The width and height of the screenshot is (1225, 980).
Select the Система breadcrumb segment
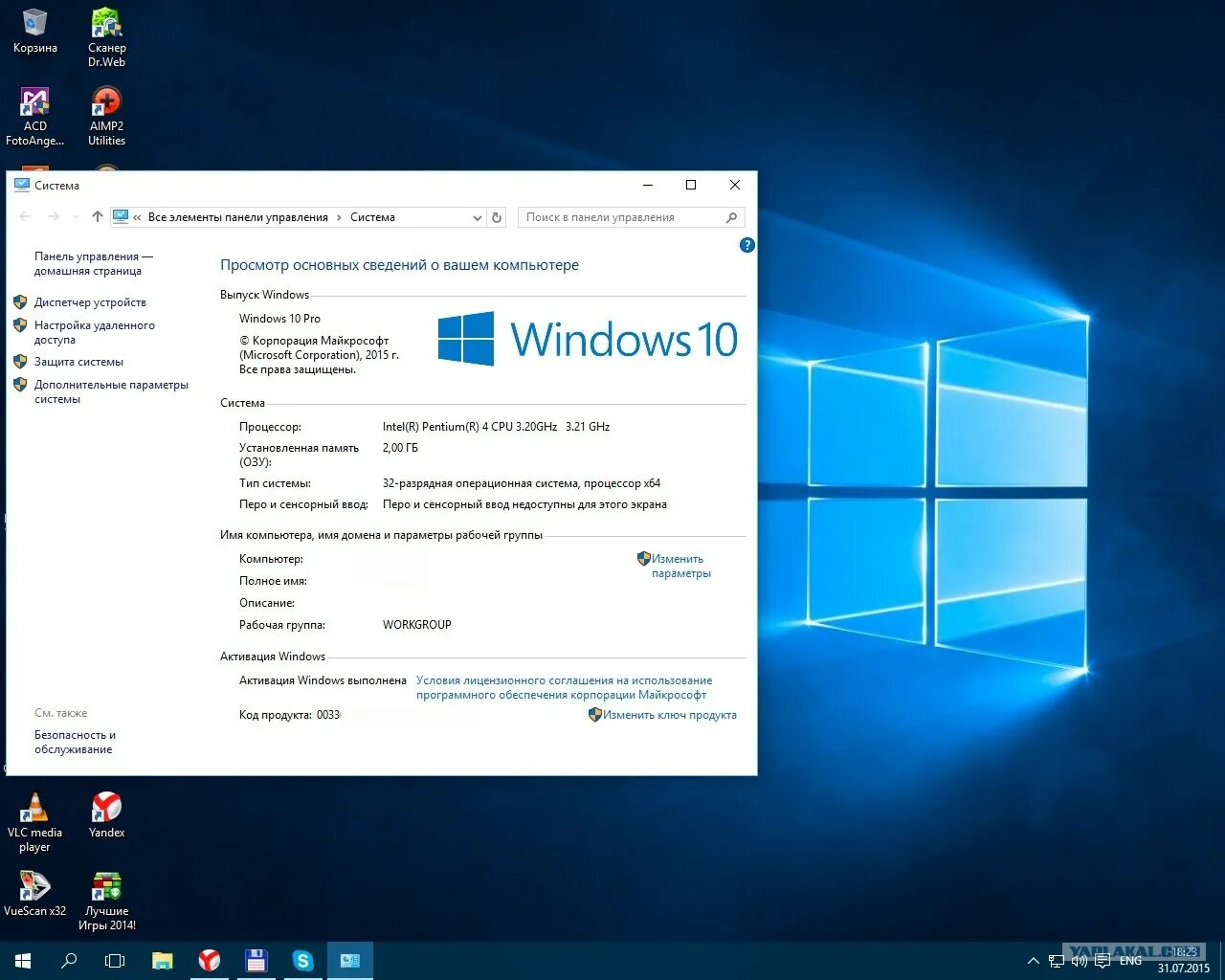[372, 217]
